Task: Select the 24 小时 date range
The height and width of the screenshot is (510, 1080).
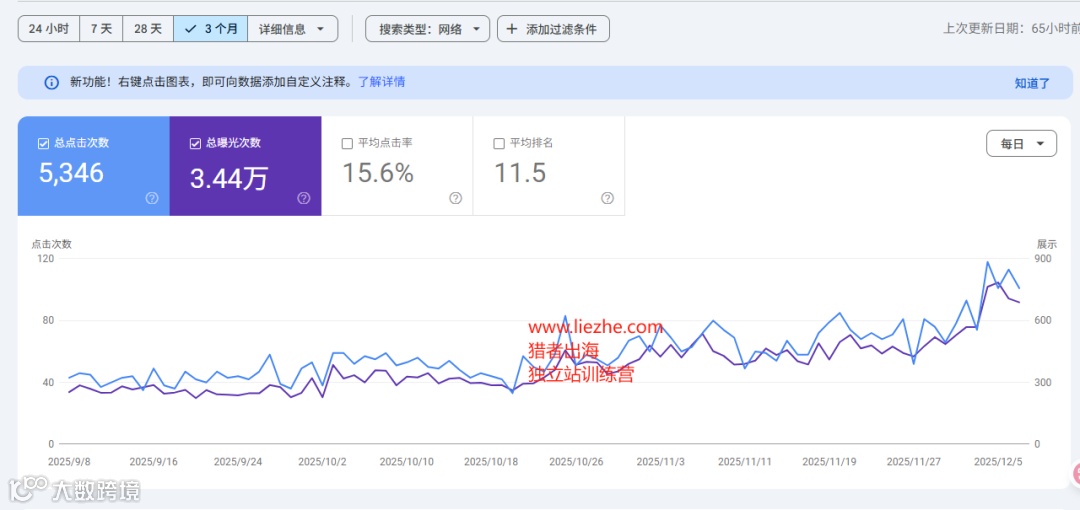Action: tap(49, 30)
